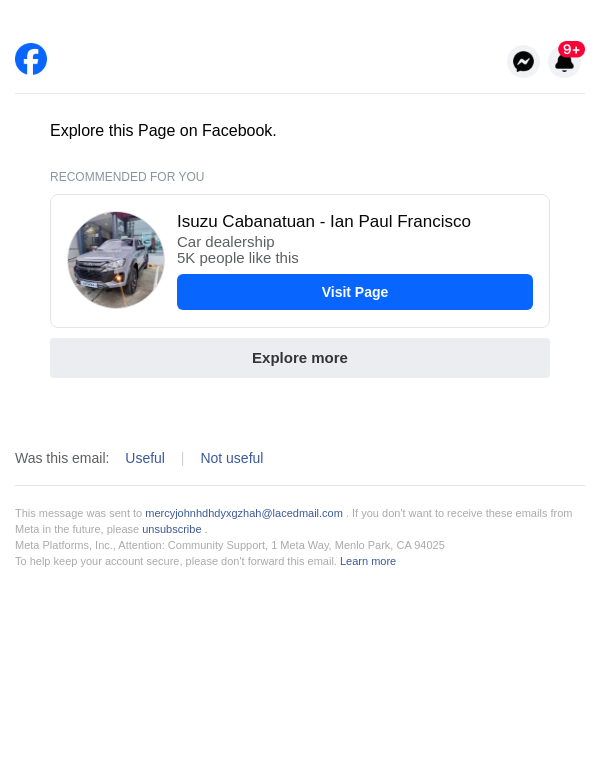The height and width of the screenshot is (768, 600).
Task: Open the Isuzu truck profile picture
Action: click(x=116, y=260)
